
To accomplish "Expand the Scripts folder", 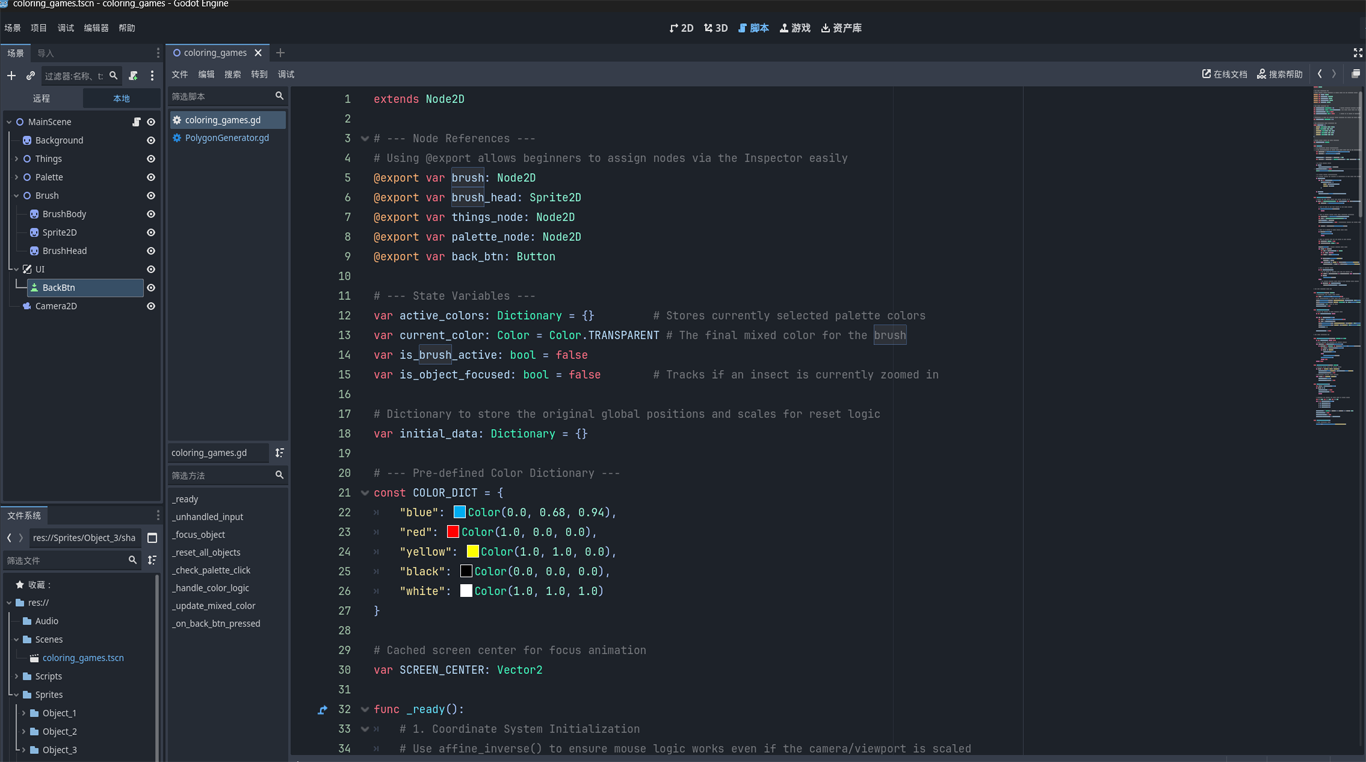I will 16,677.
